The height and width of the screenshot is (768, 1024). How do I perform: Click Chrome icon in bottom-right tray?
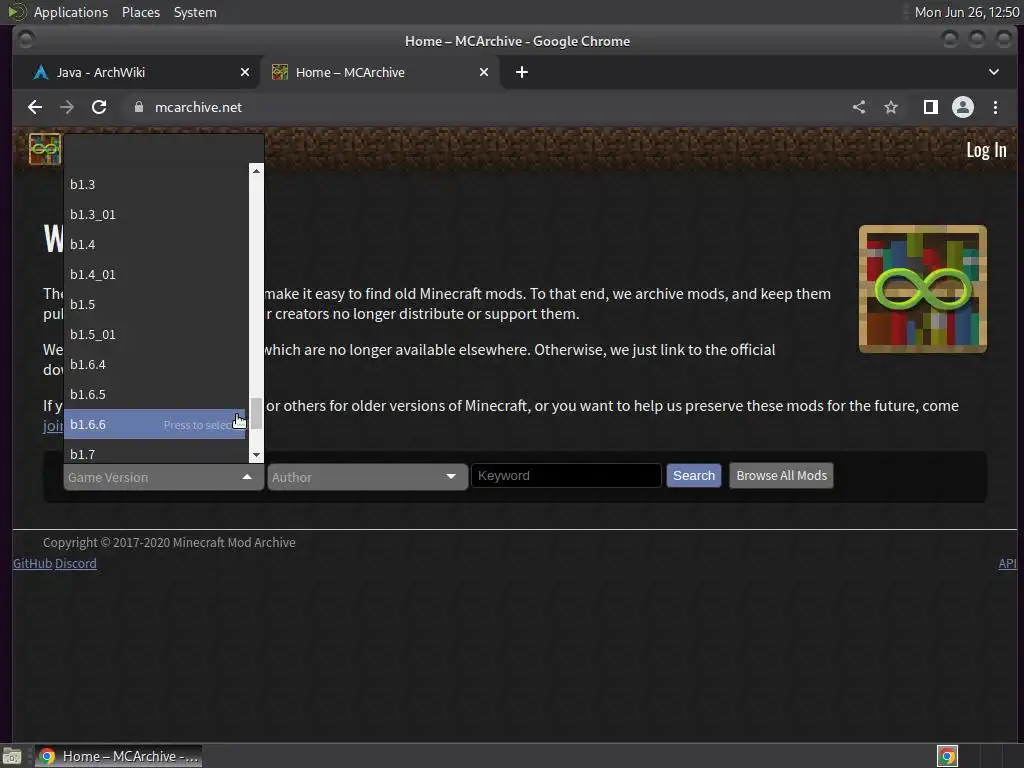(x=947, y=756)
